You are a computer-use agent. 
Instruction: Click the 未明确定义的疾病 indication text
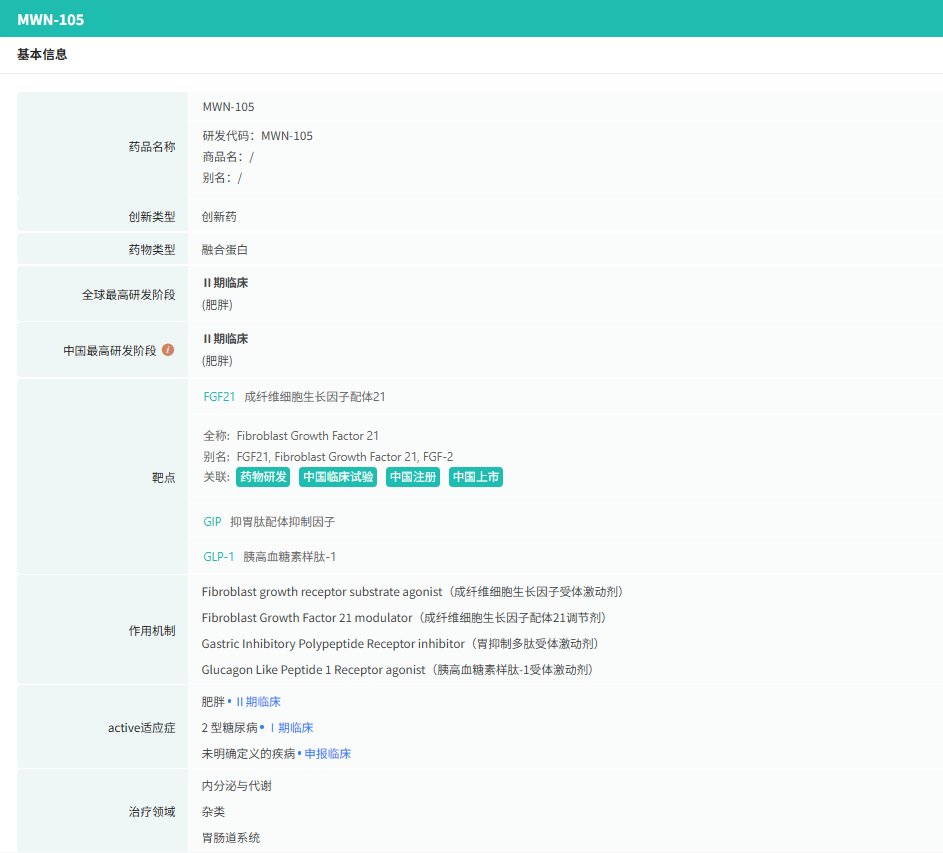click(248, 753)
